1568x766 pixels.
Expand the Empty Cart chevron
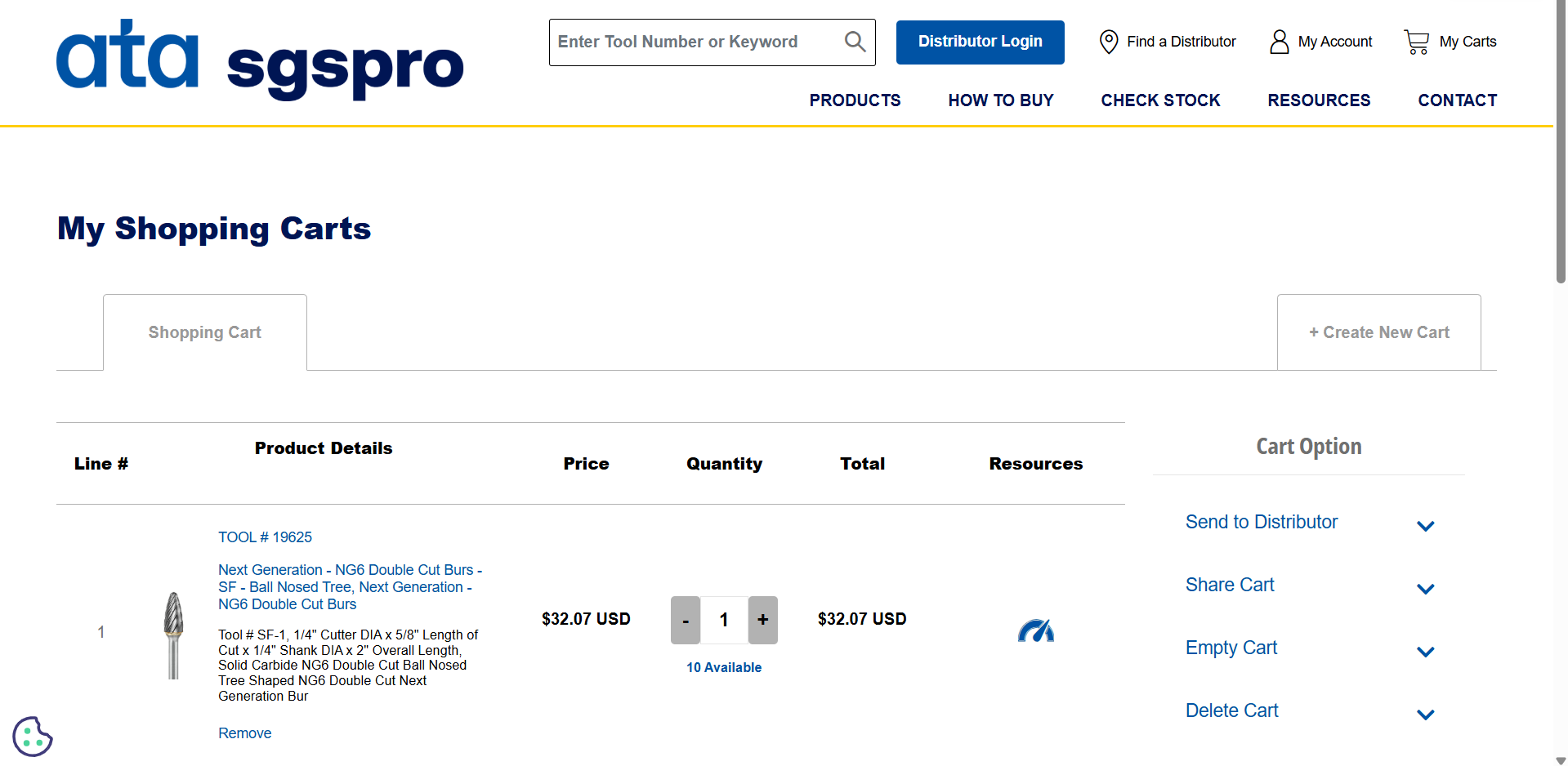point(1425,652)
